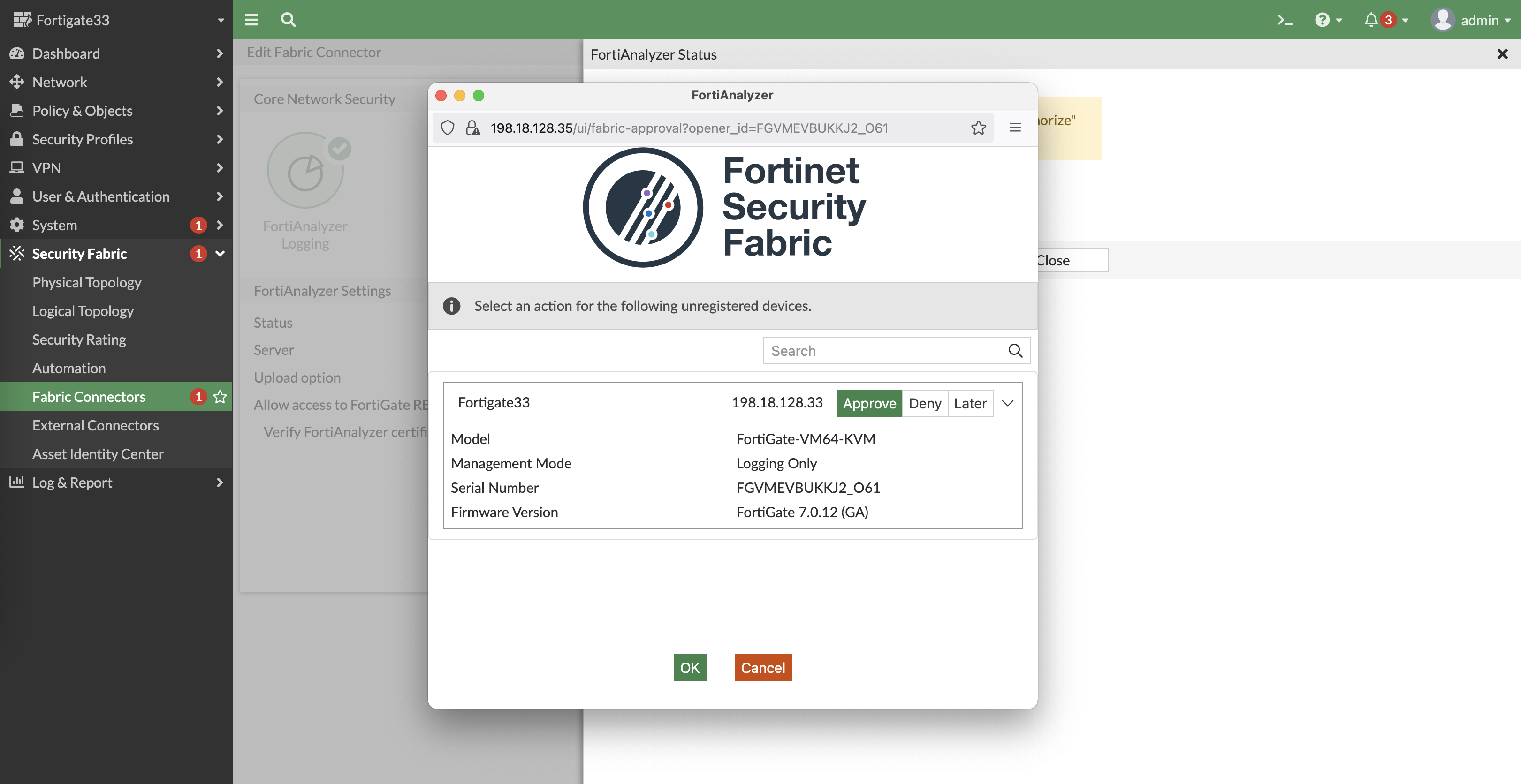Select Approve for Fortigate33

(x=869, y=404)
